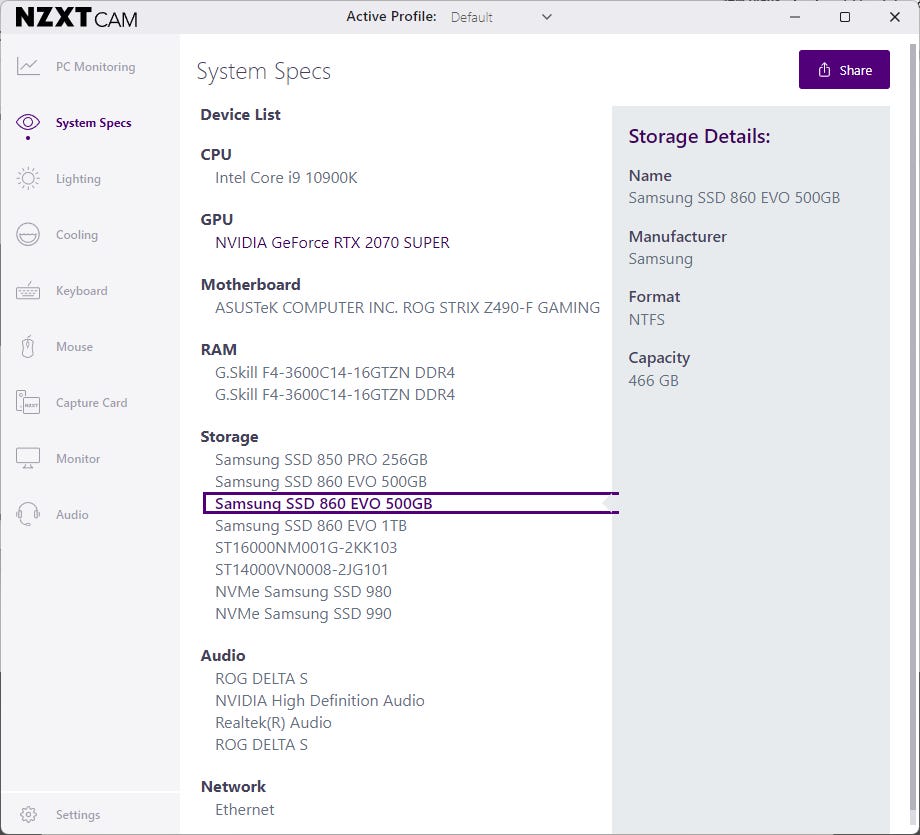Select Intel Core i9 10900K entry

(286, 178)
